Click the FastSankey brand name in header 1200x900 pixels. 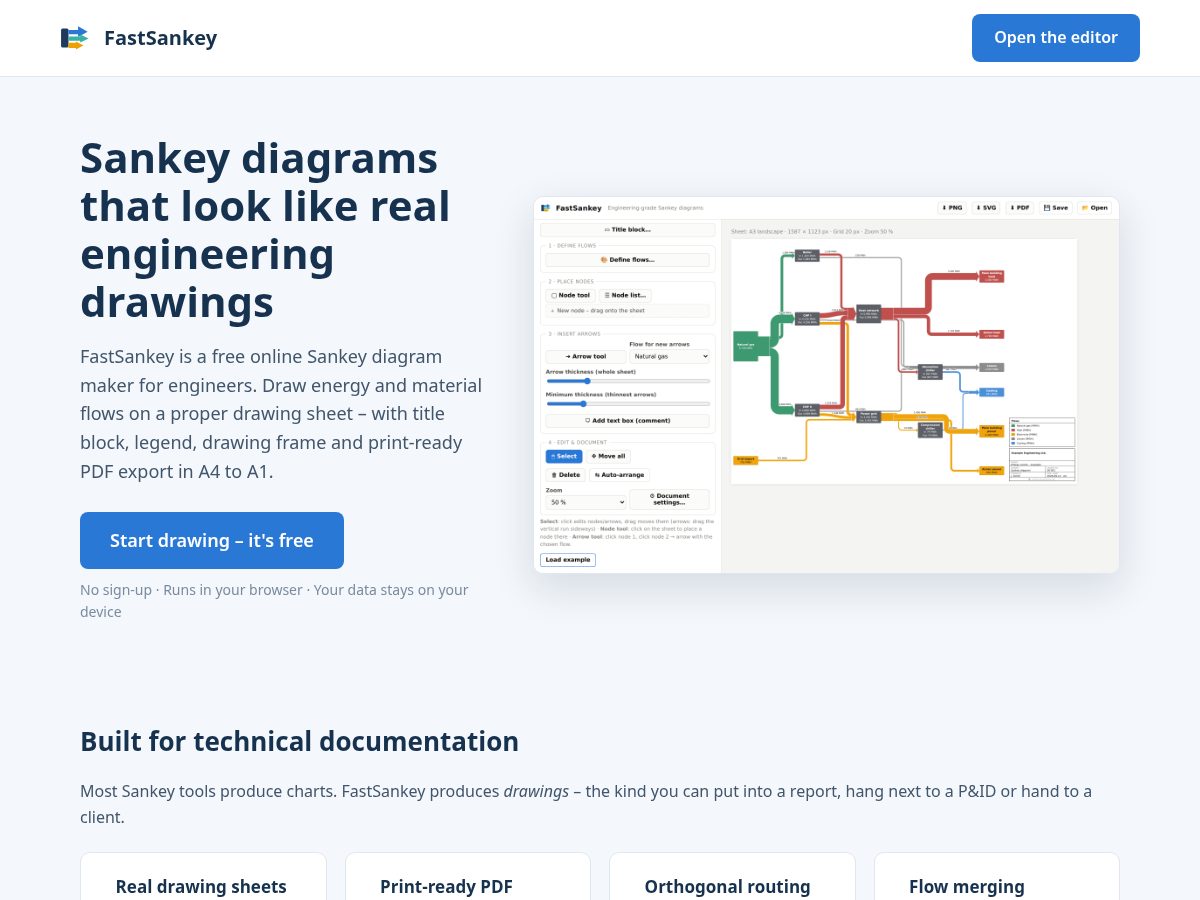pyautogui.click(x=160, y=38)
